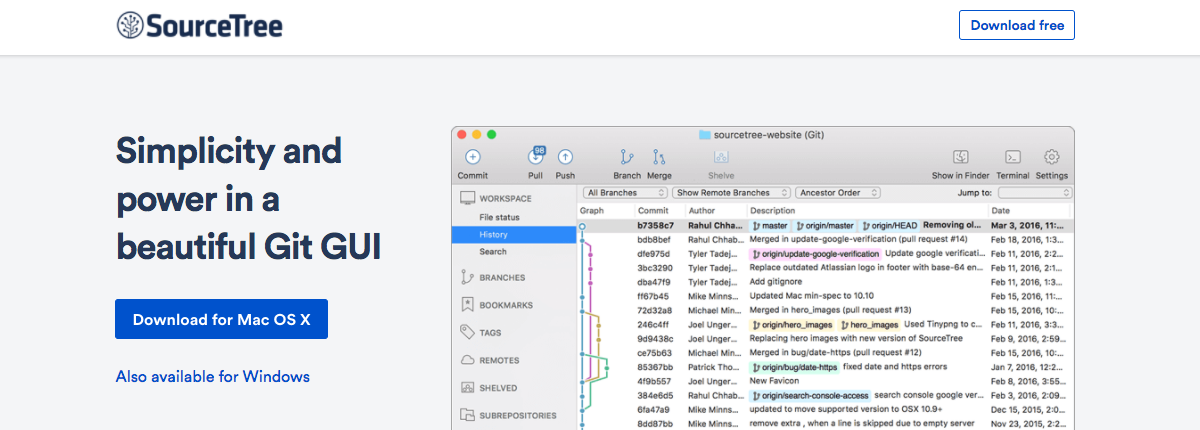Open Terminal from the toolbar
This screenshot has width=1200, height=430.
1013,157
